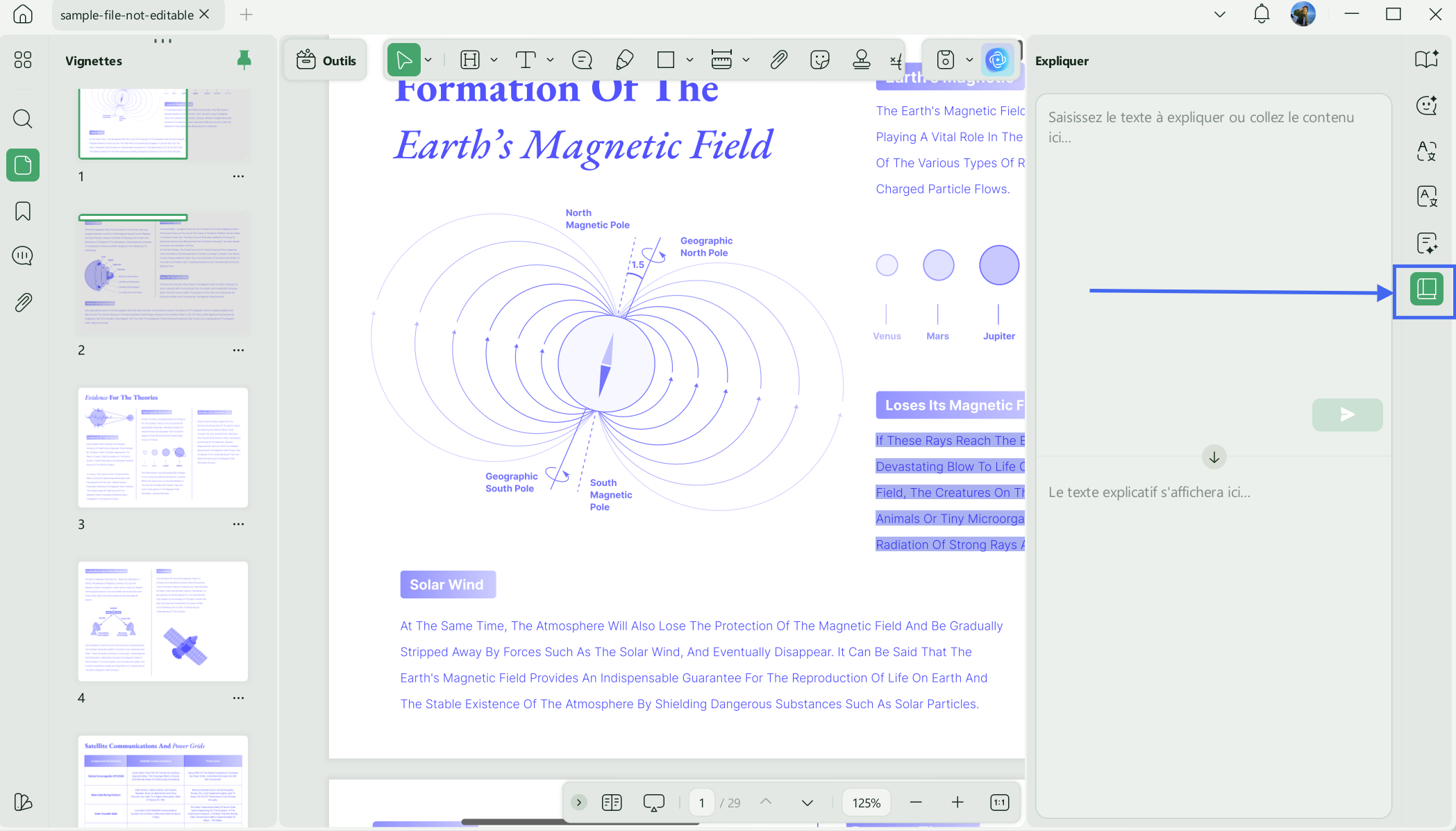The width and height of the screenshot is (1456, 831).
Task: Select the cursor selection tool
Action: (x=404, y=60)
